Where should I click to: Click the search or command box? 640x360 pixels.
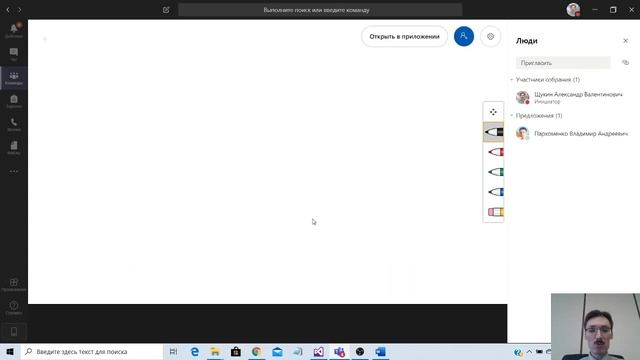pyautogui.click(x=320, y=10)
